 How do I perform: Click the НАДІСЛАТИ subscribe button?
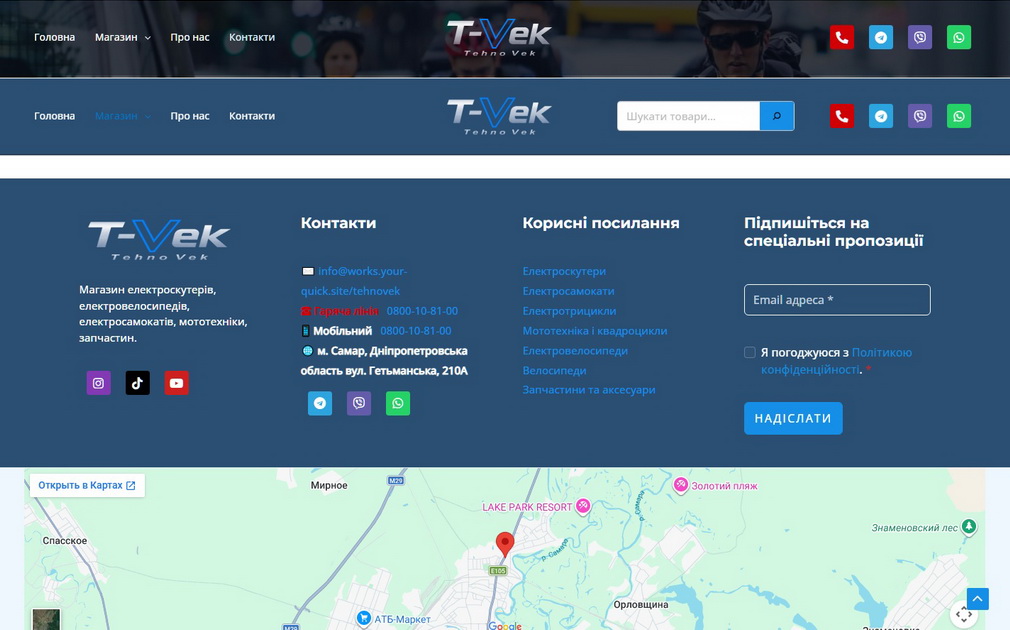tap(793, 418)
